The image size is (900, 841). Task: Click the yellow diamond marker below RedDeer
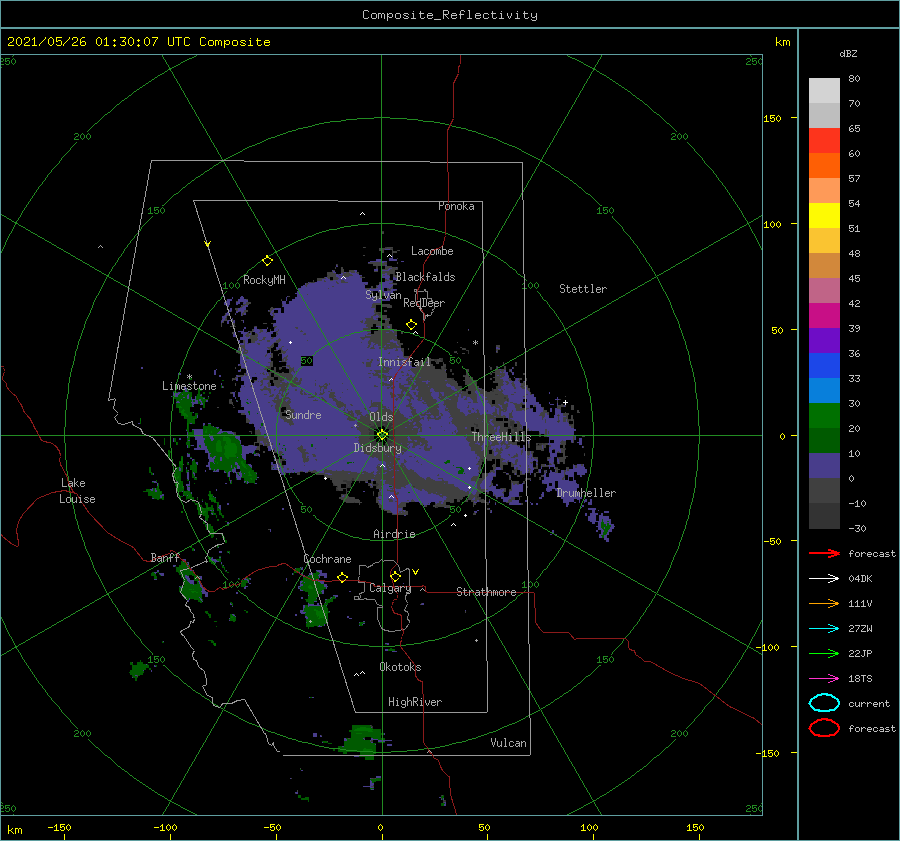[x=411, y=325]
